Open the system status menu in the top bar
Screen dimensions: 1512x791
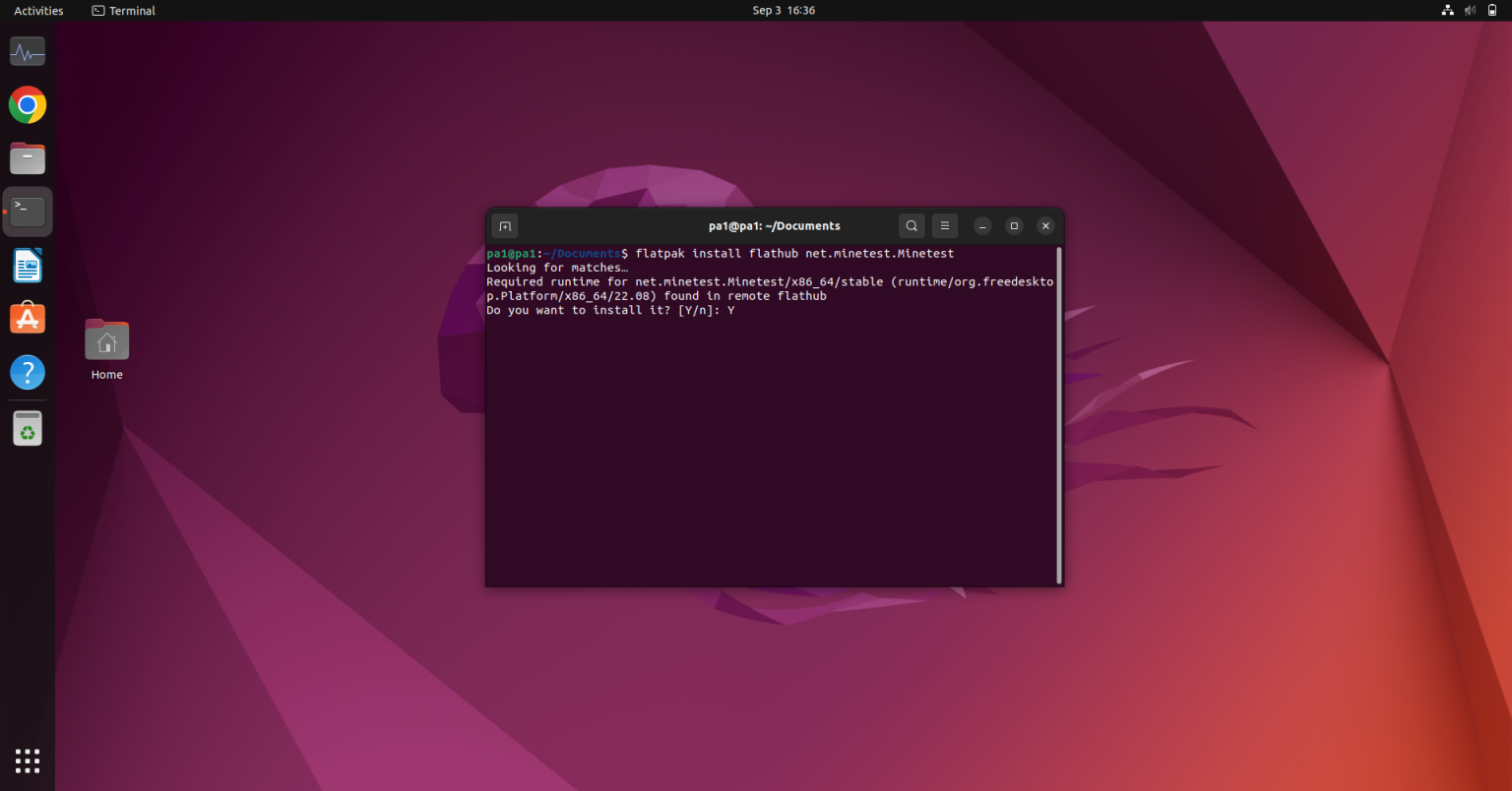[1471, 10]
